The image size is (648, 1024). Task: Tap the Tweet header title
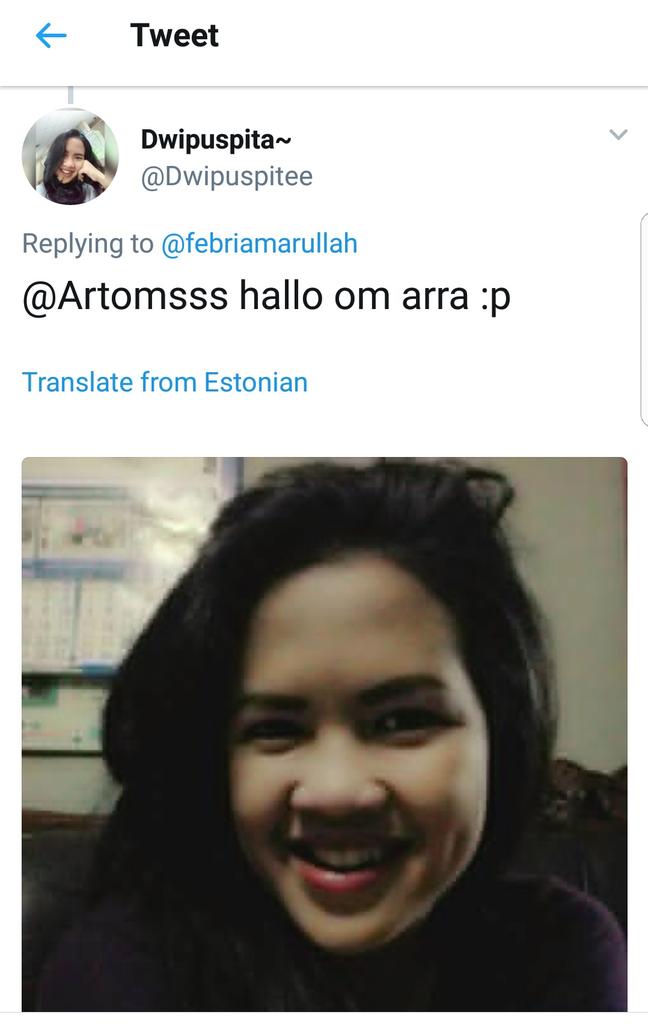tap(174, 35)
